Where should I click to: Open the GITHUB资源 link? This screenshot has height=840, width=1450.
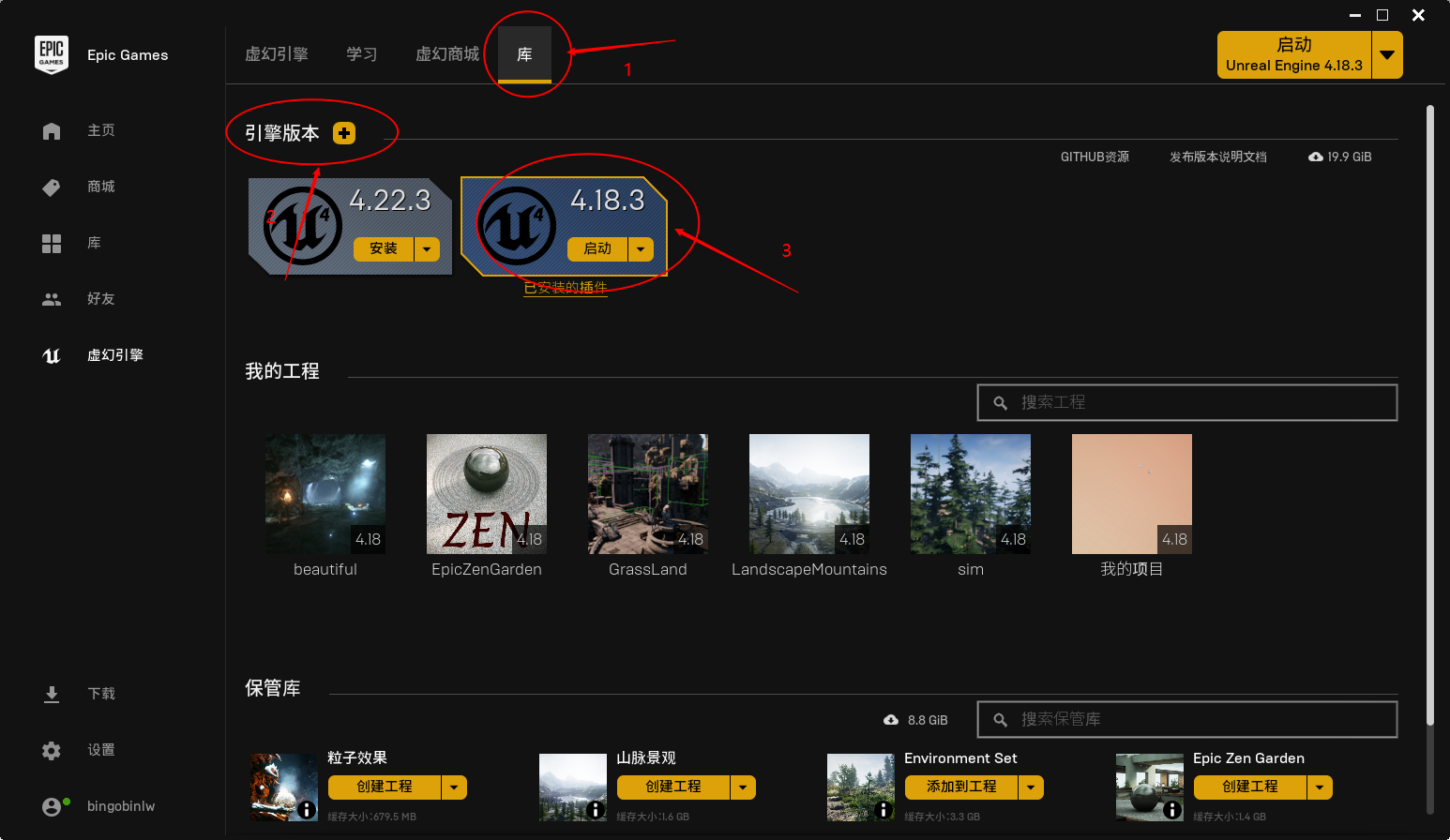point(1095,157)
